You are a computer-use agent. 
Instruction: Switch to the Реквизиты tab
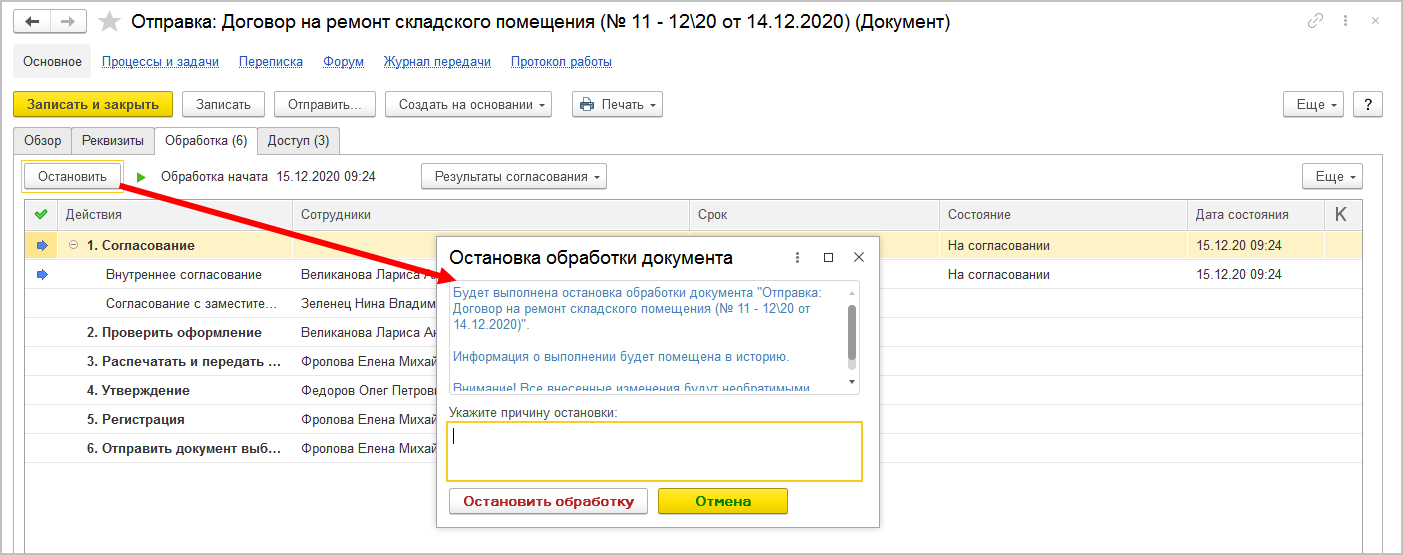(113, 141)
